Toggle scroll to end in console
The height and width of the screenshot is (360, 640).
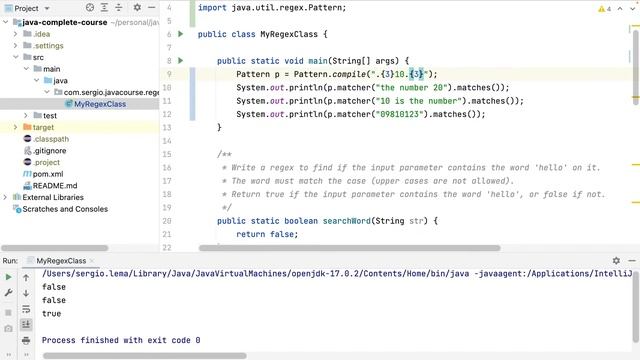click(x=26, y=324)
